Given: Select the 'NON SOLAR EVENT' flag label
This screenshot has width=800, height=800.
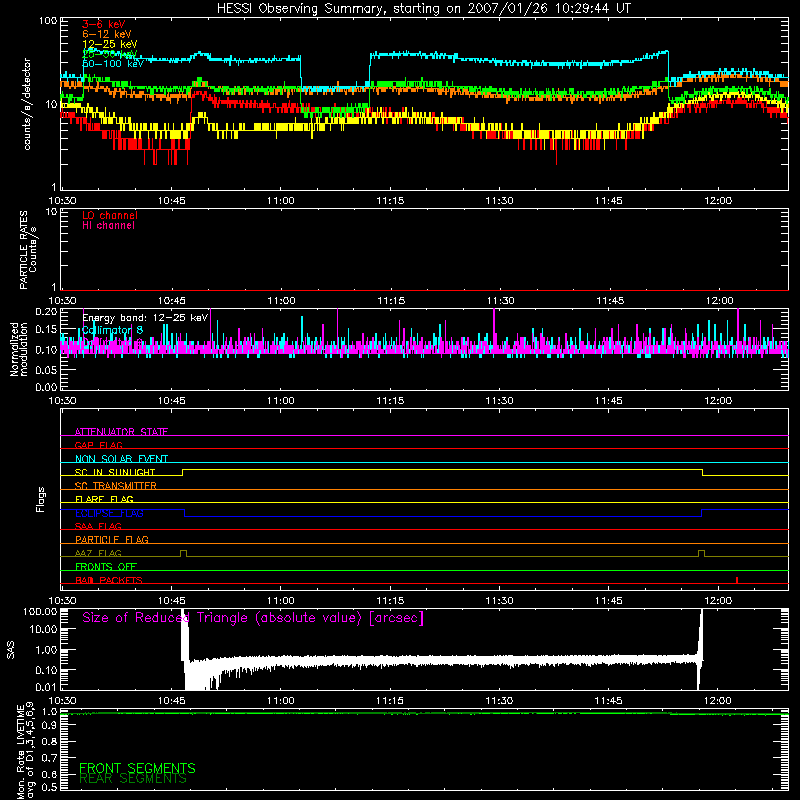Looking at the screenshot, I should tap(121, 459).
